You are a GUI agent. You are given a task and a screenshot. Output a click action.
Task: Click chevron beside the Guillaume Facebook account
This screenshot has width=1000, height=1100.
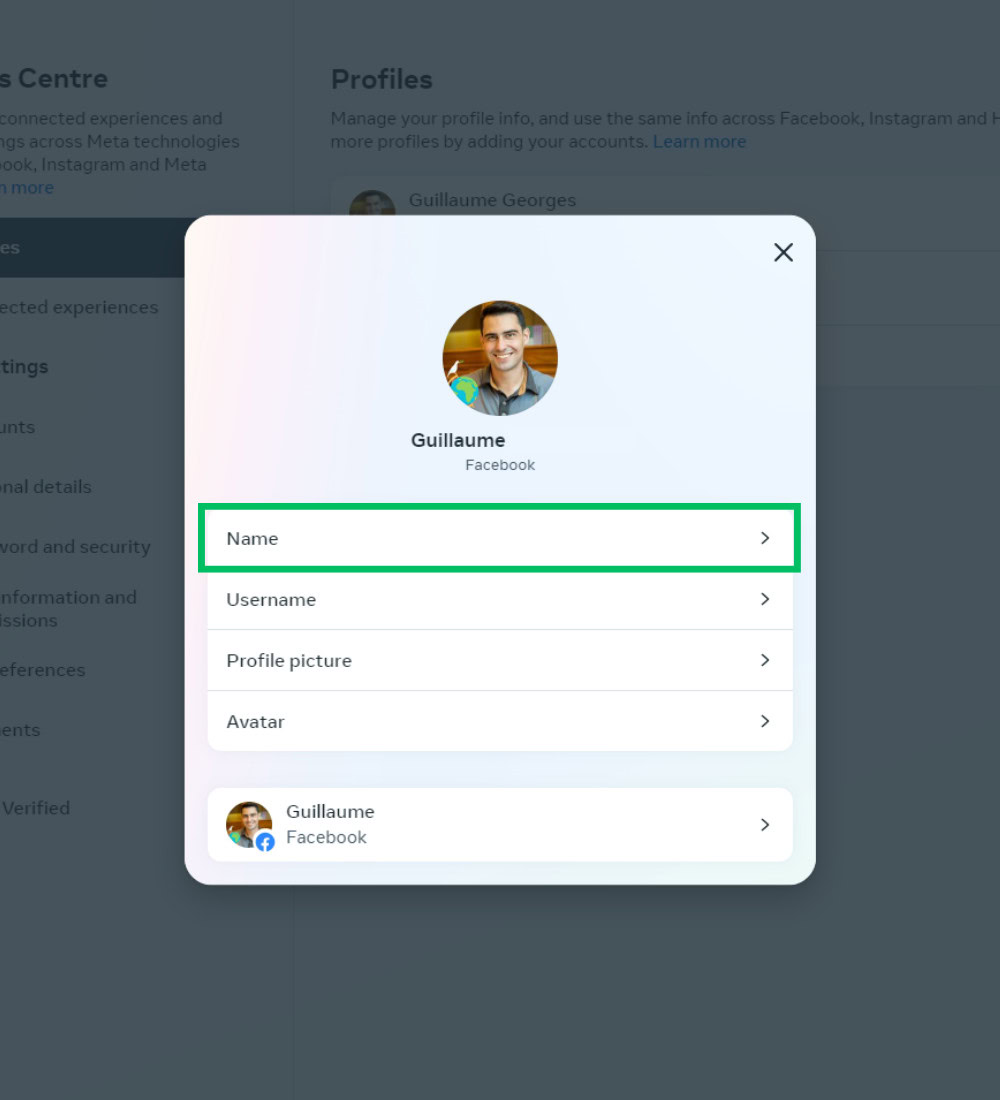point(765,825)
